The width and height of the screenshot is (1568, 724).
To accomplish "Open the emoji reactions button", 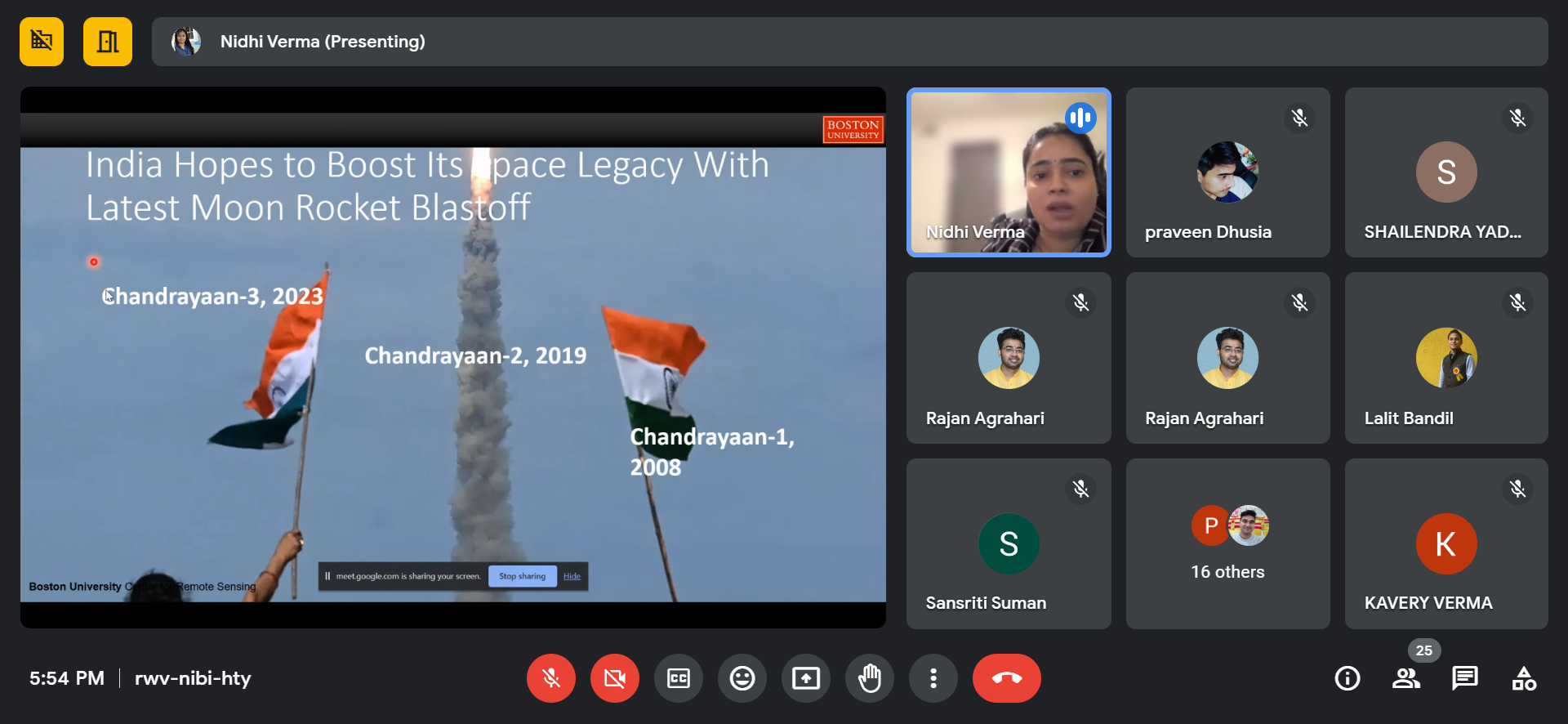I will tap(742, 678).
